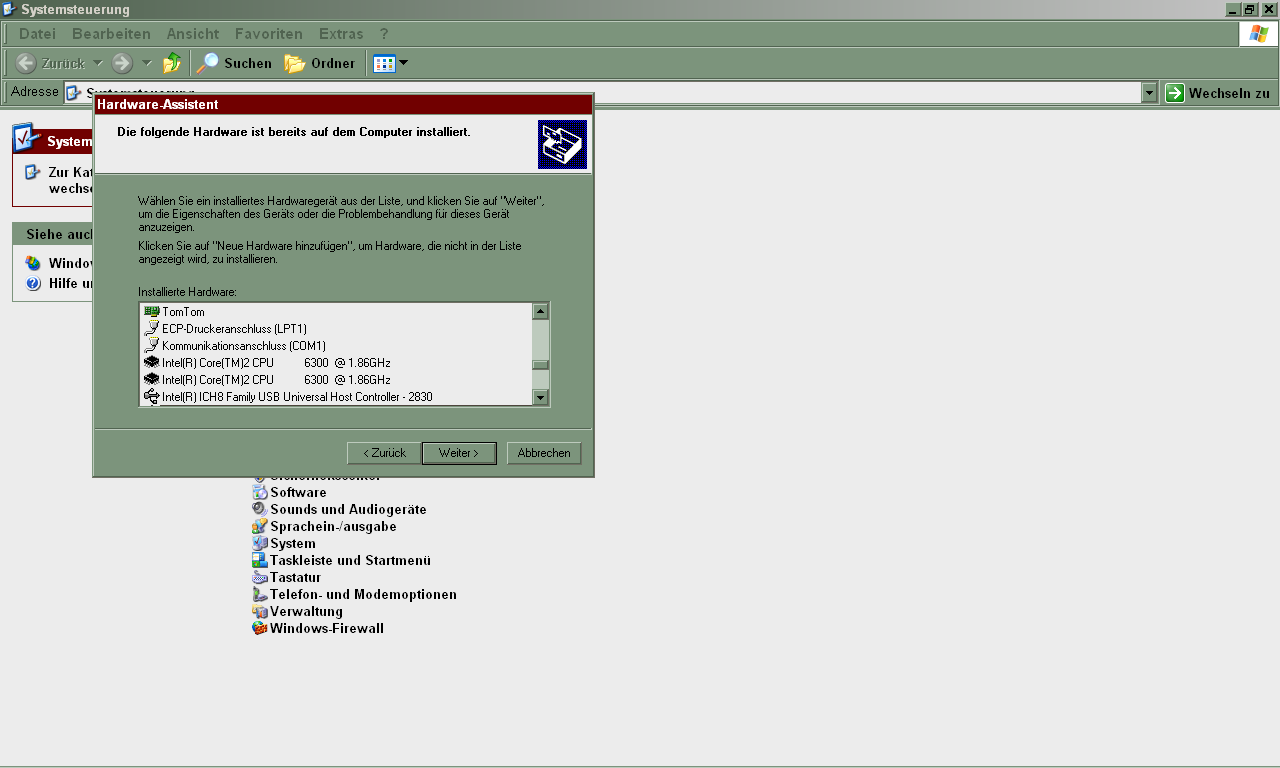
Task: Open Software icon in Systemsteuerung
Action: tap(260, 492)
